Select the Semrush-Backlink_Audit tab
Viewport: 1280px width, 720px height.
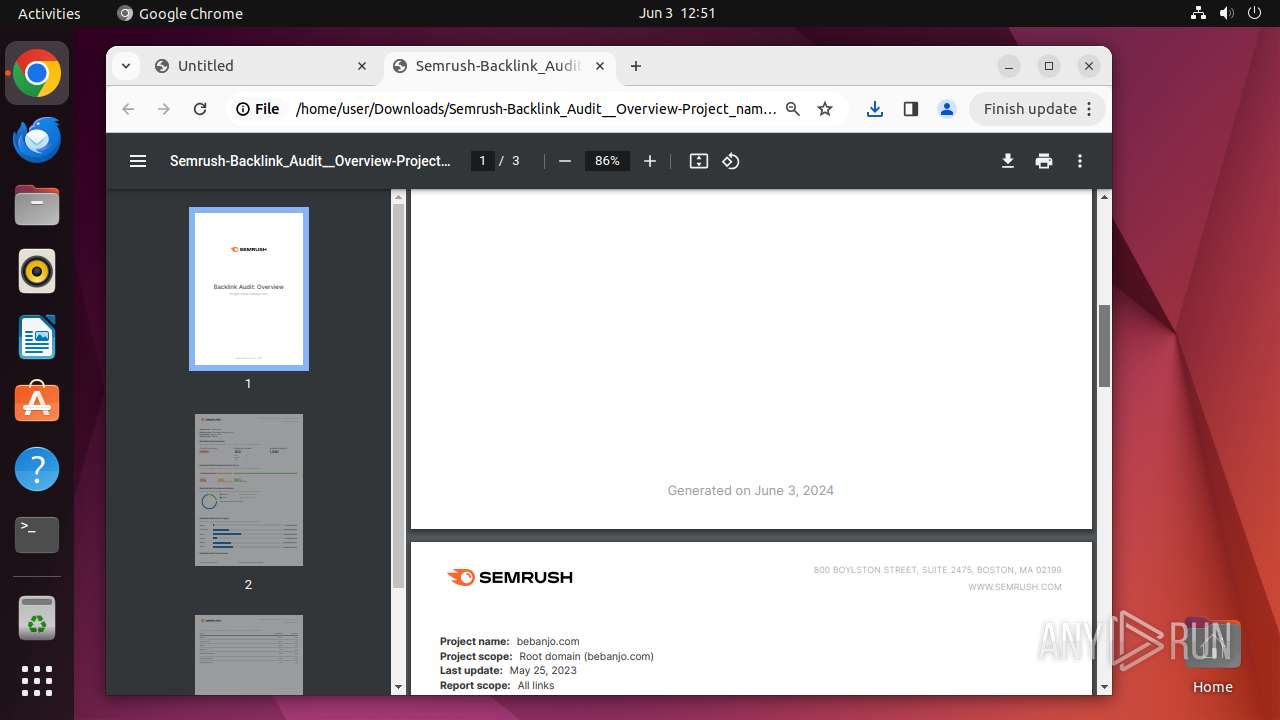click(x=499, y=66)
